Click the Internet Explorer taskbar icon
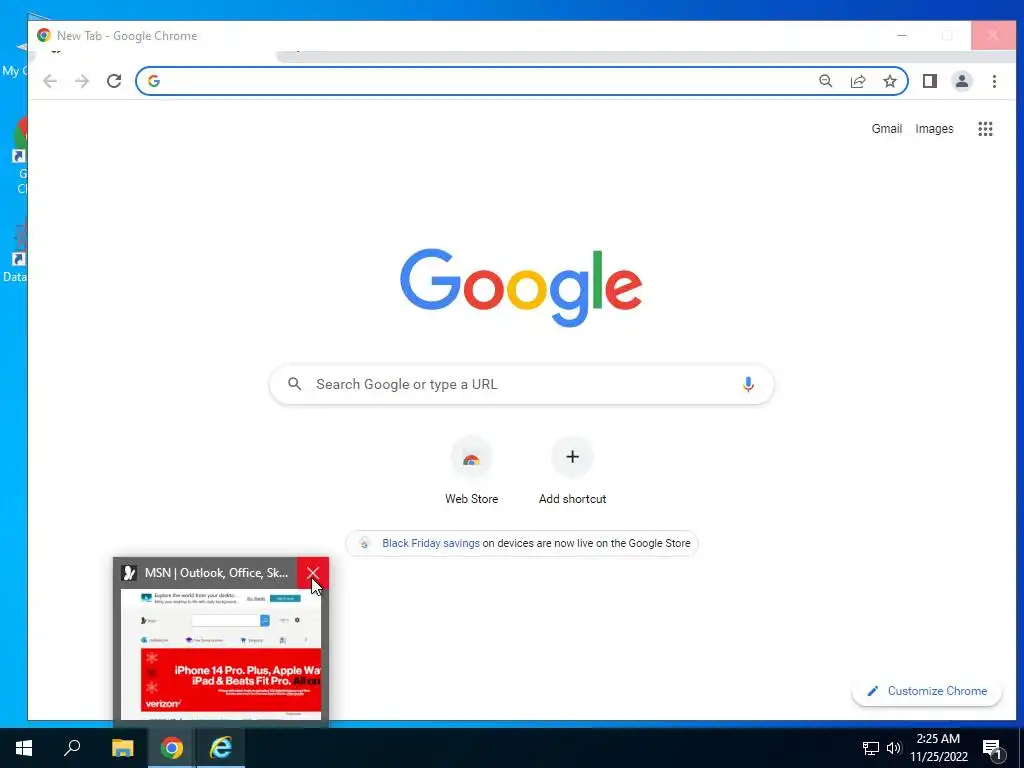1024x768 pixels. click(x=221, y=748)
